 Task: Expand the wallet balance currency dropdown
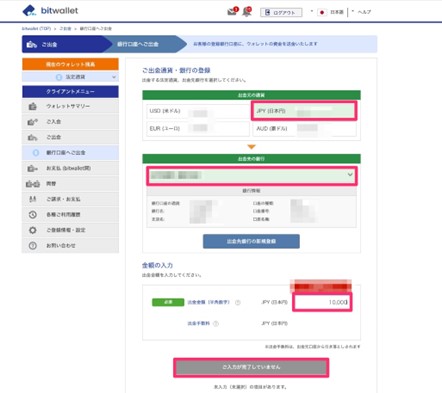click(x=70, y=77)
